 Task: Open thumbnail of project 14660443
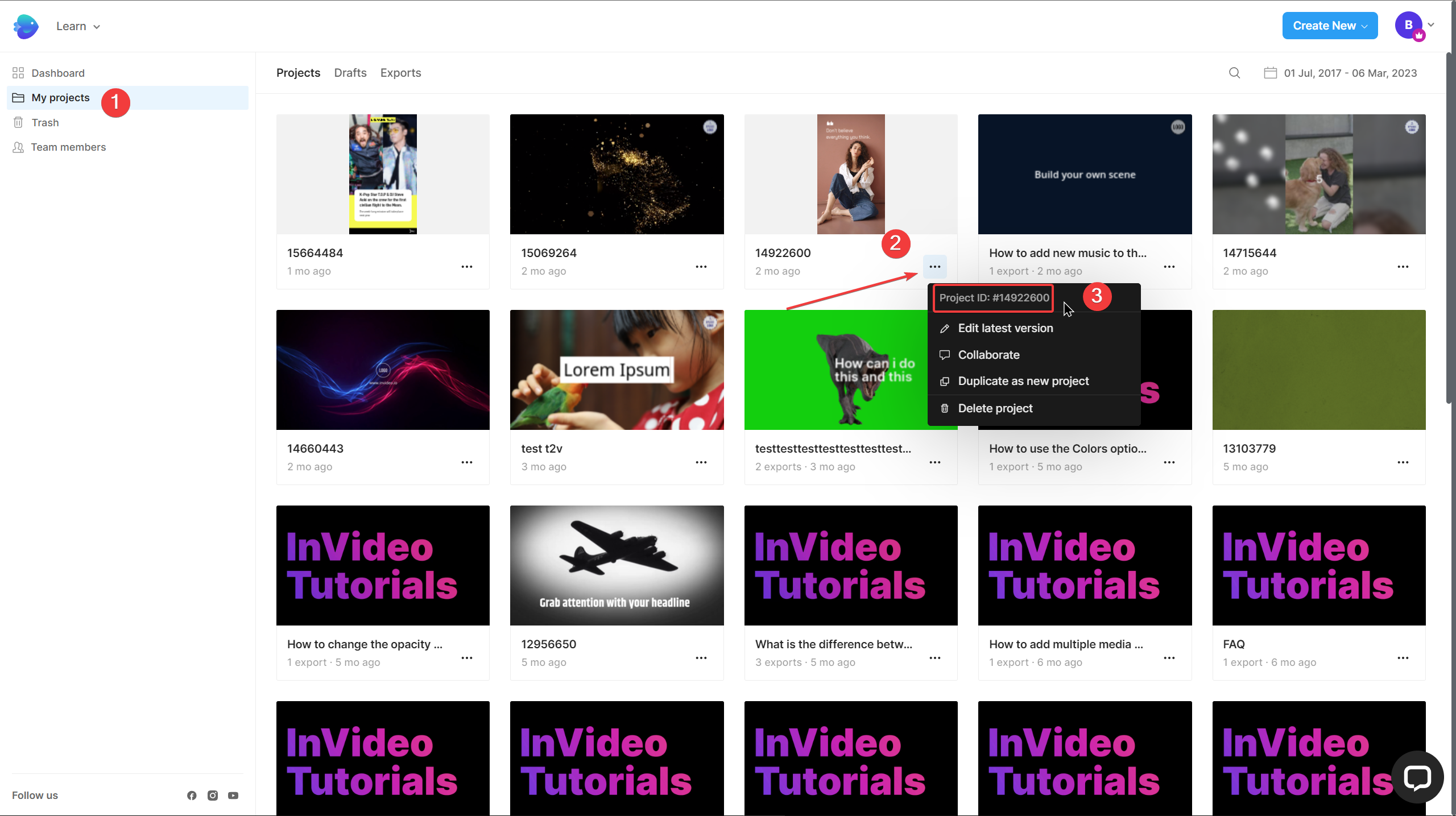click(383, 370)
